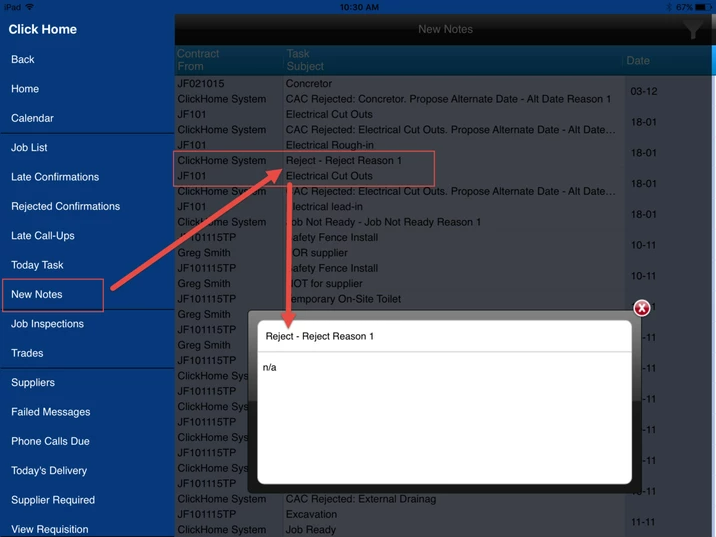Viewport: 716px width, 537px height.
Task: Open View Requisition menu item
Action: click(50, 529)
